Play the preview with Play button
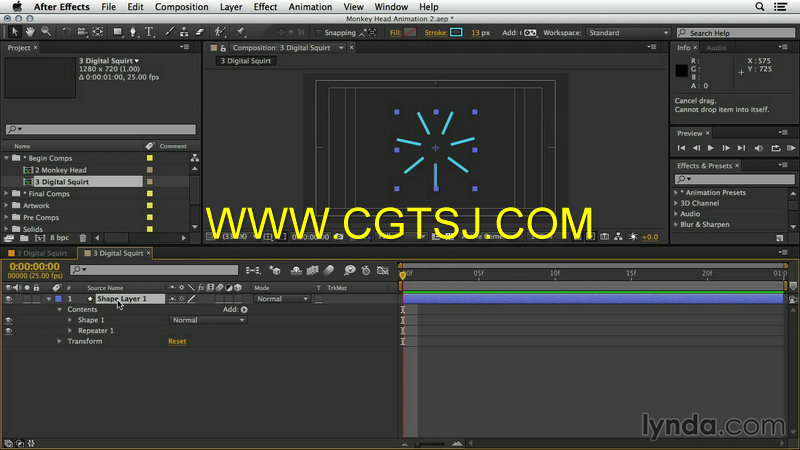Viewport: 800px width, 450px height. pos(711,148)
